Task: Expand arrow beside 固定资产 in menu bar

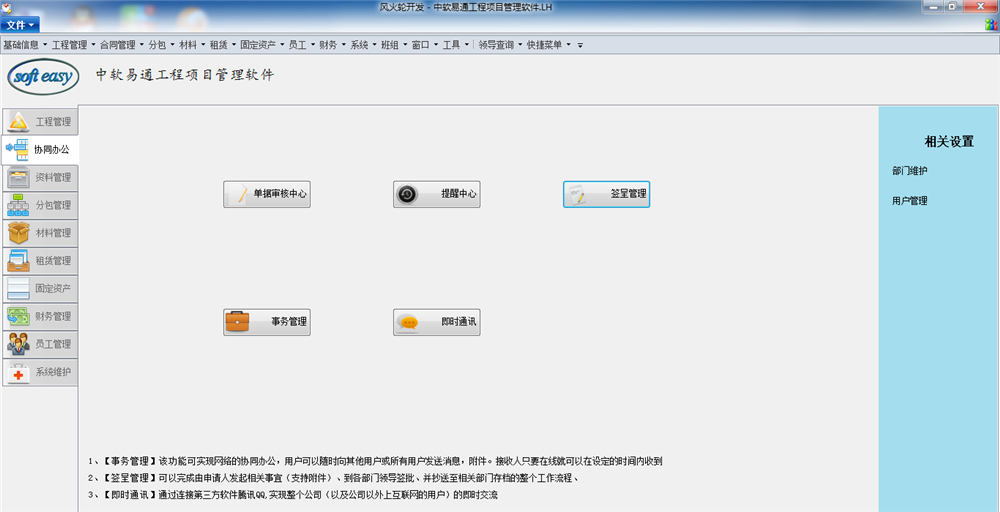Action: pyautogui.click(x=283, y=45)
